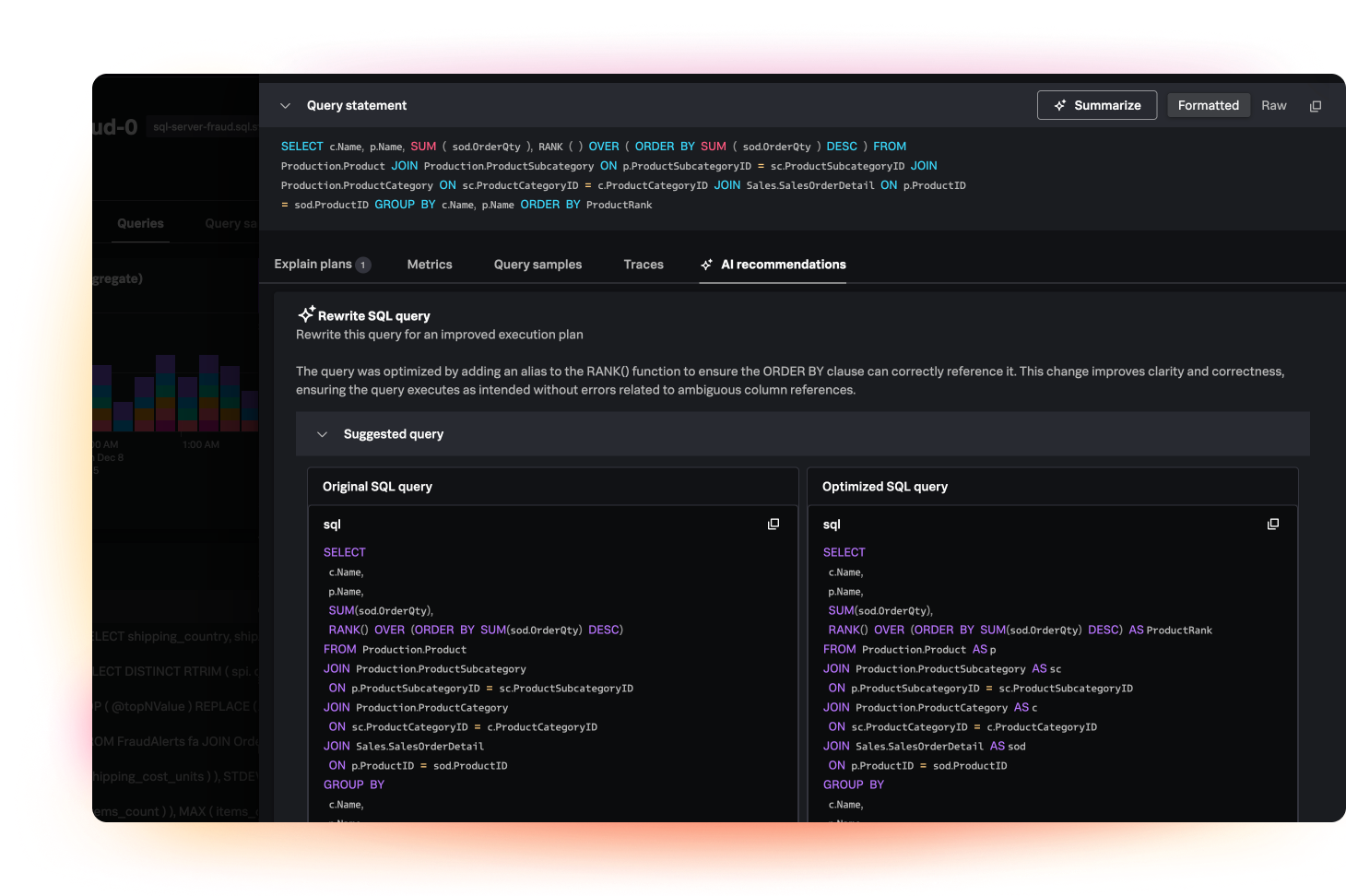The height and width of the screenshot is (896, 1346).
Task: Select the Explain plans tab
Action: (x=313, y=265)
